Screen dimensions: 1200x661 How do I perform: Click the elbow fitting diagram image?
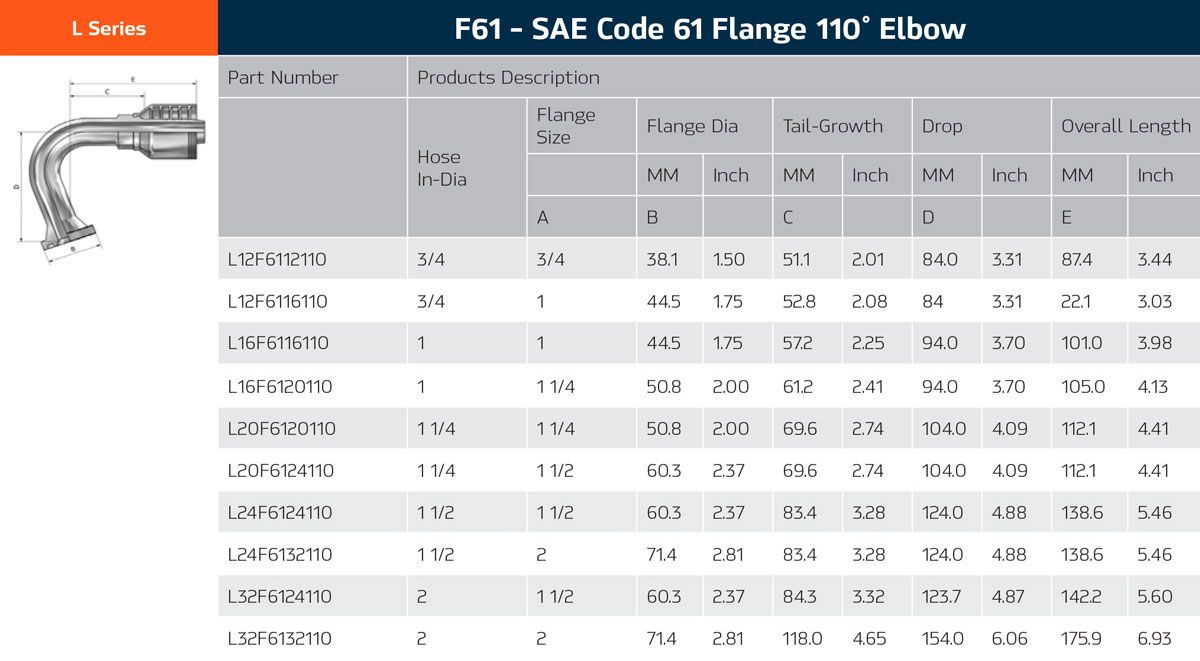[108, 168]
